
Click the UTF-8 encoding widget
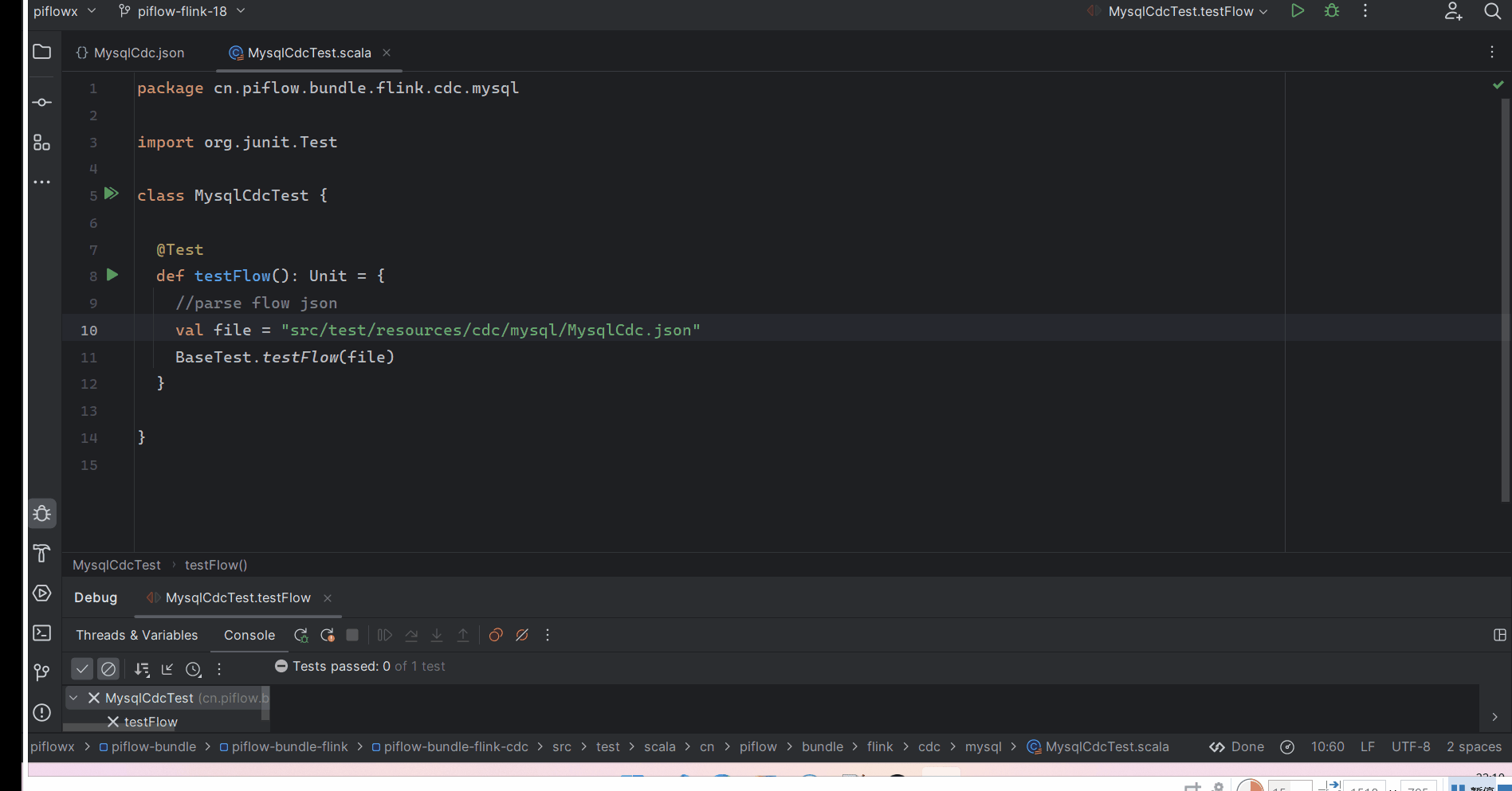pos(1411,746)
